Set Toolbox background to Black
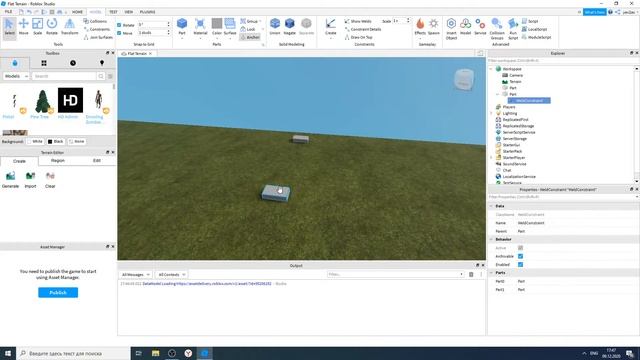The image size is (640, 360). coord(56,142)
